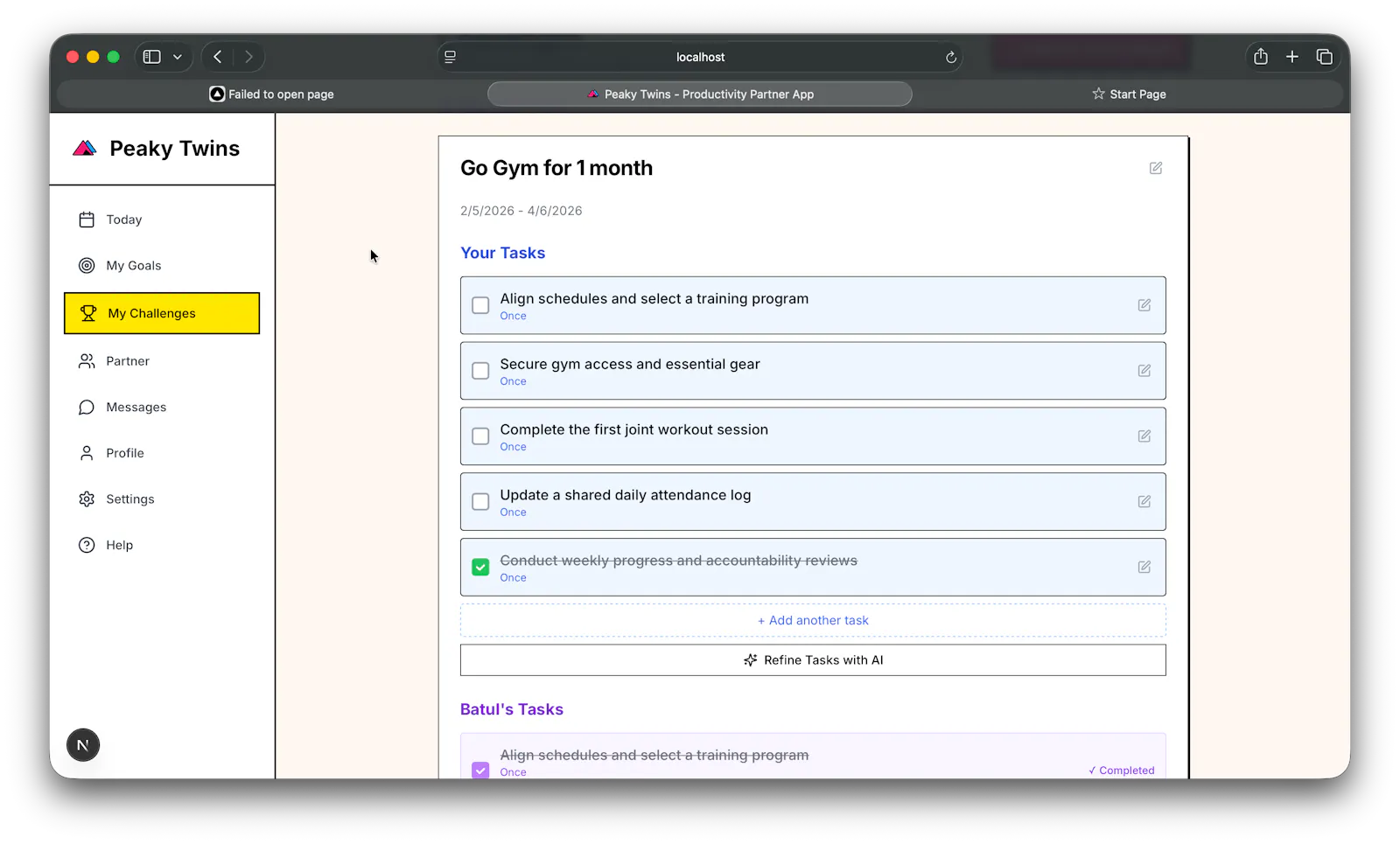1400x844 pixels.
Task: Reload the localhost page
Action: click(x=951, y=58)
